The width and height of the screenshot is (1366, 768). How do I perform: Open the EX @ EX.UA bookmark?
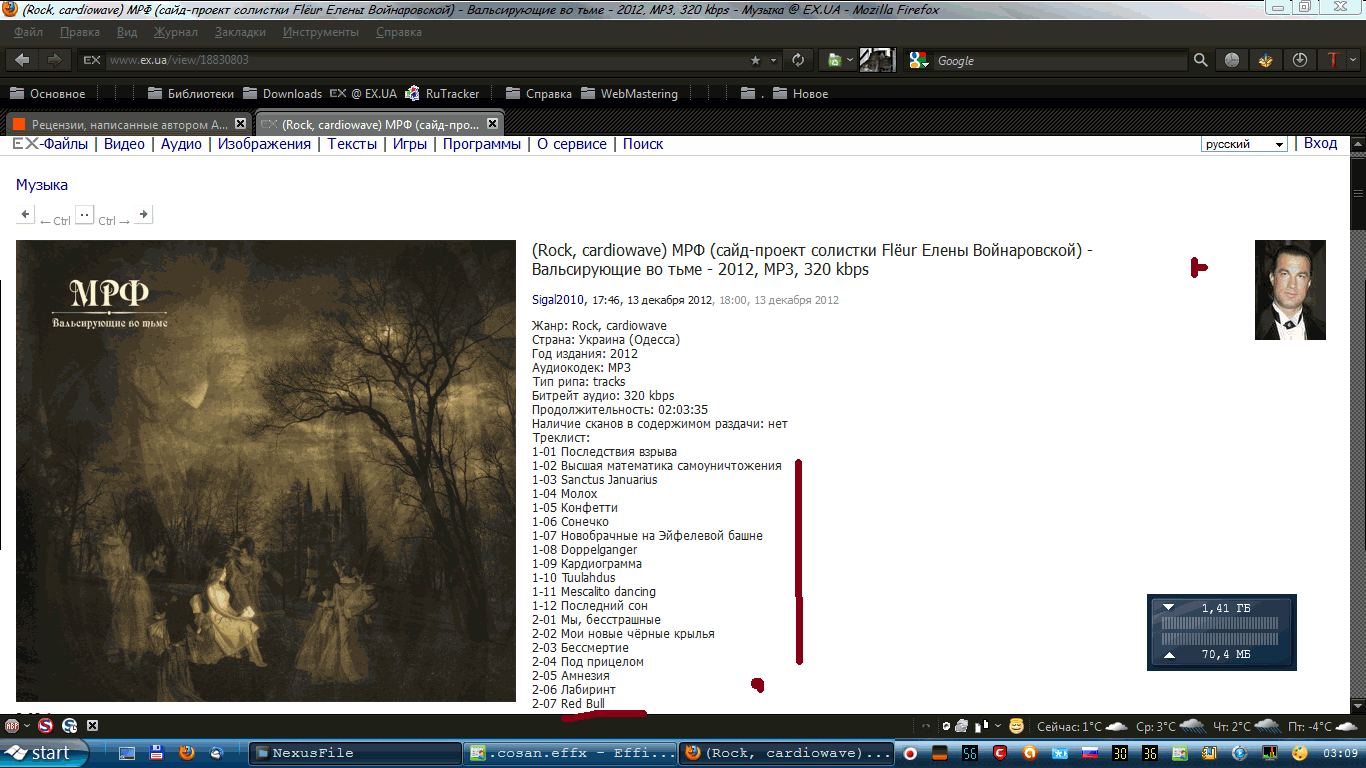click(364, 94)
